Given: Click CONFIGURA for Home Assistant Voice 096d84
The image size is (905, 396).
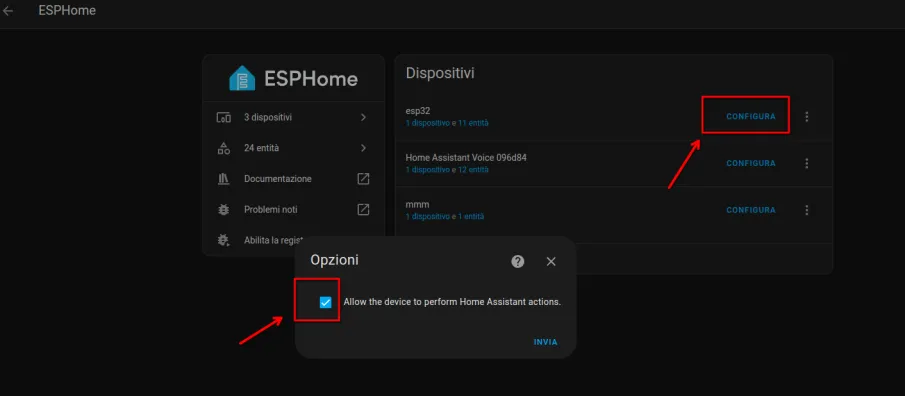Looking at the screenshot, I should [x=751, y=163].
